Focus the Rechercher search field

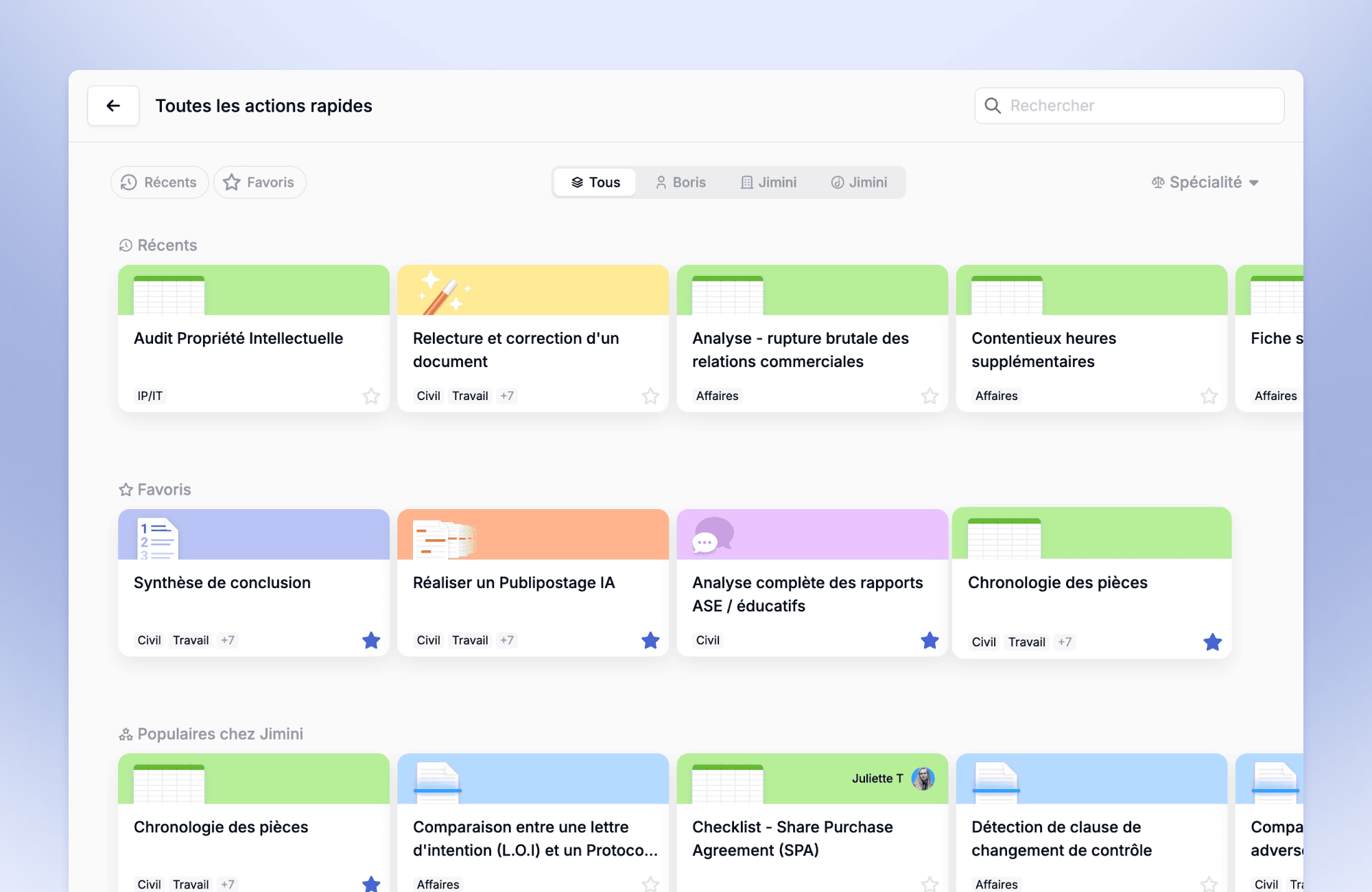[1139, 106]
